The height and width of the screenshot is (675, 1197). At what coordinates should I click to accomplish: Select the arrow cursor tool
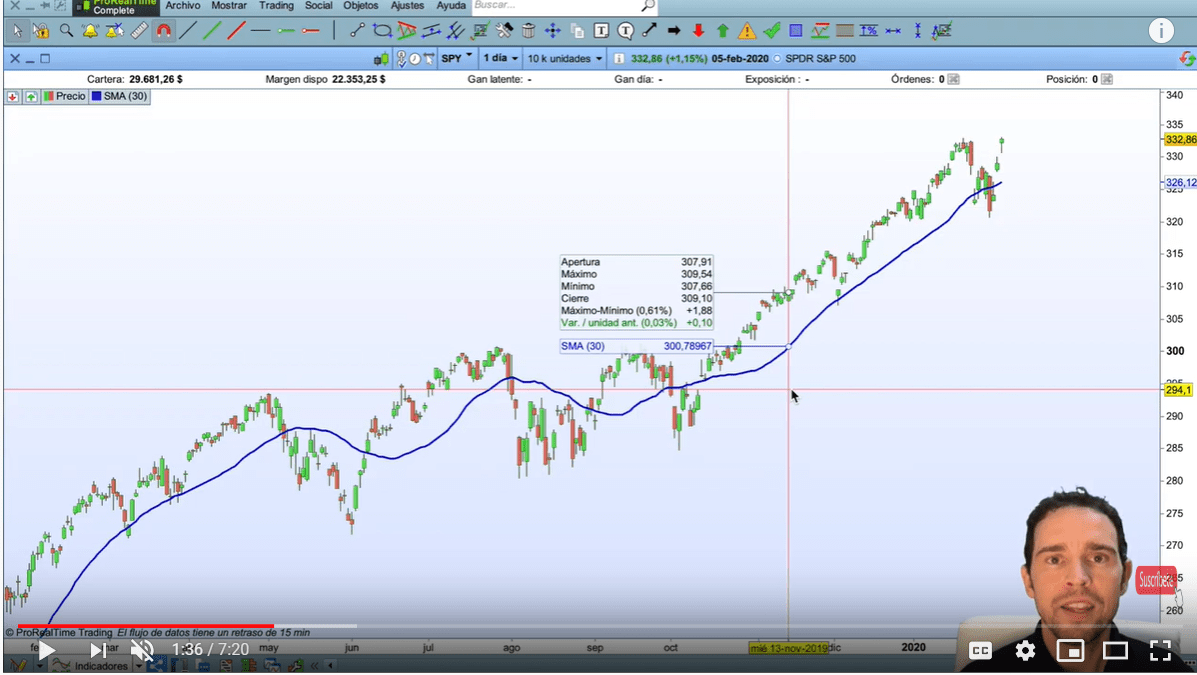[17, 31]
